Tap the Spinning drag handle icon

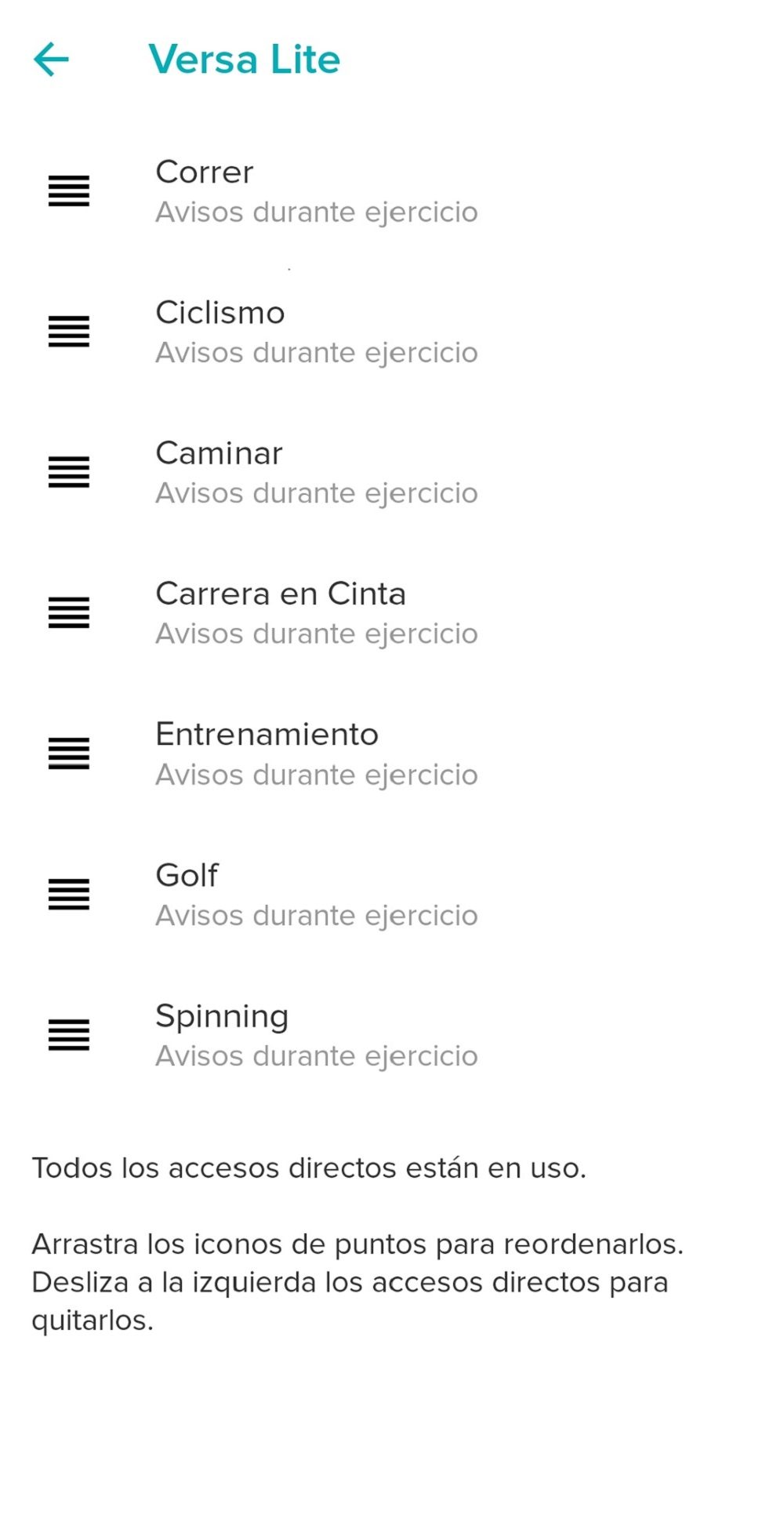pyautogui.click(x=69, y=1034)
